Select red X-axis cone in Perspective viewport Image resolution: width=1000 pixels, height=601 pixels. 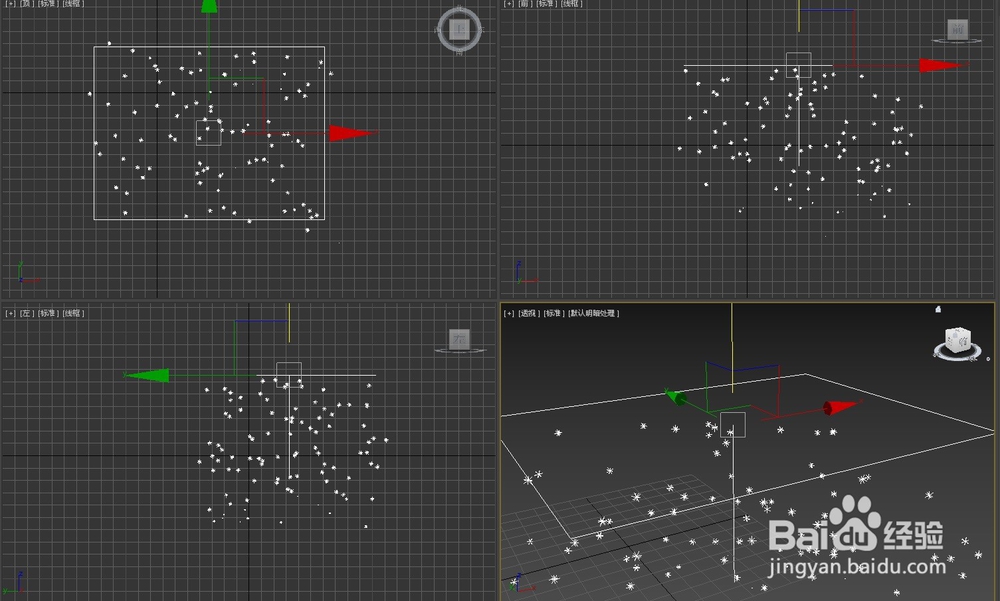pyautogui.click(x=839, y=407)
